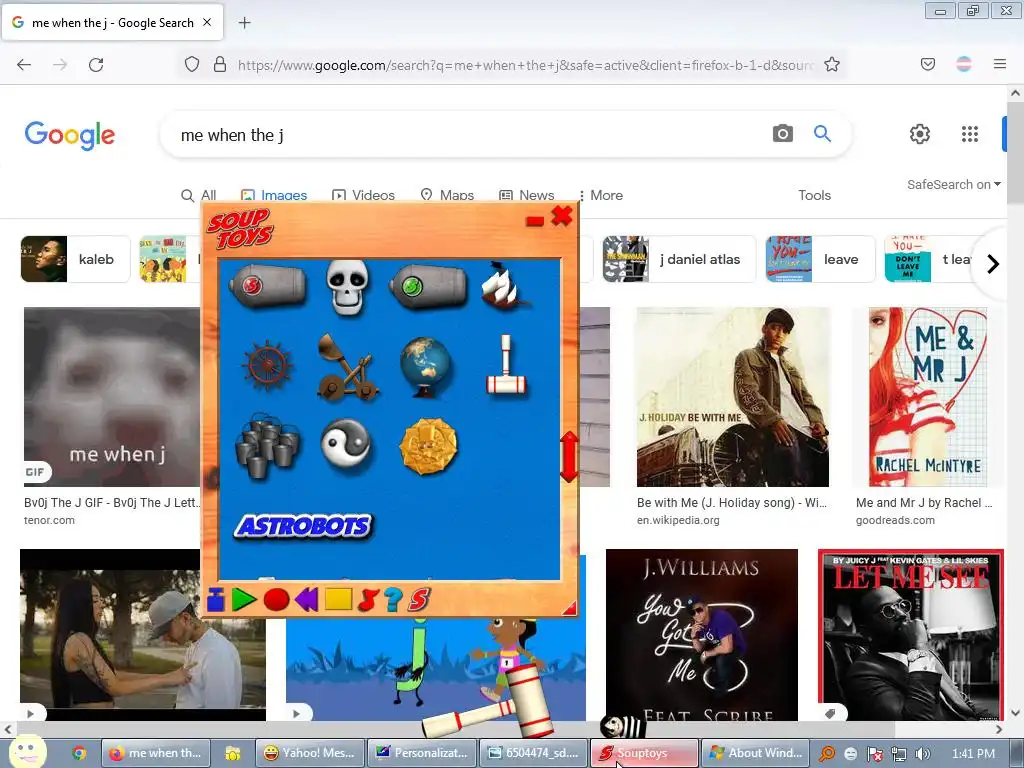Click the red record circle button

point(276,600)
